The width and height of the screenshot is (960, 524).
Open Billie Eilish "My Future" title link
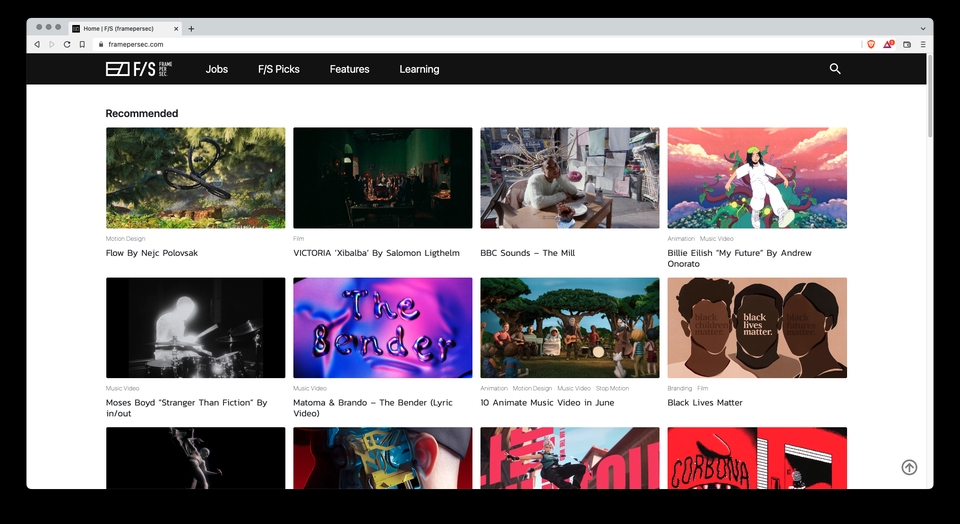point(740,258)
